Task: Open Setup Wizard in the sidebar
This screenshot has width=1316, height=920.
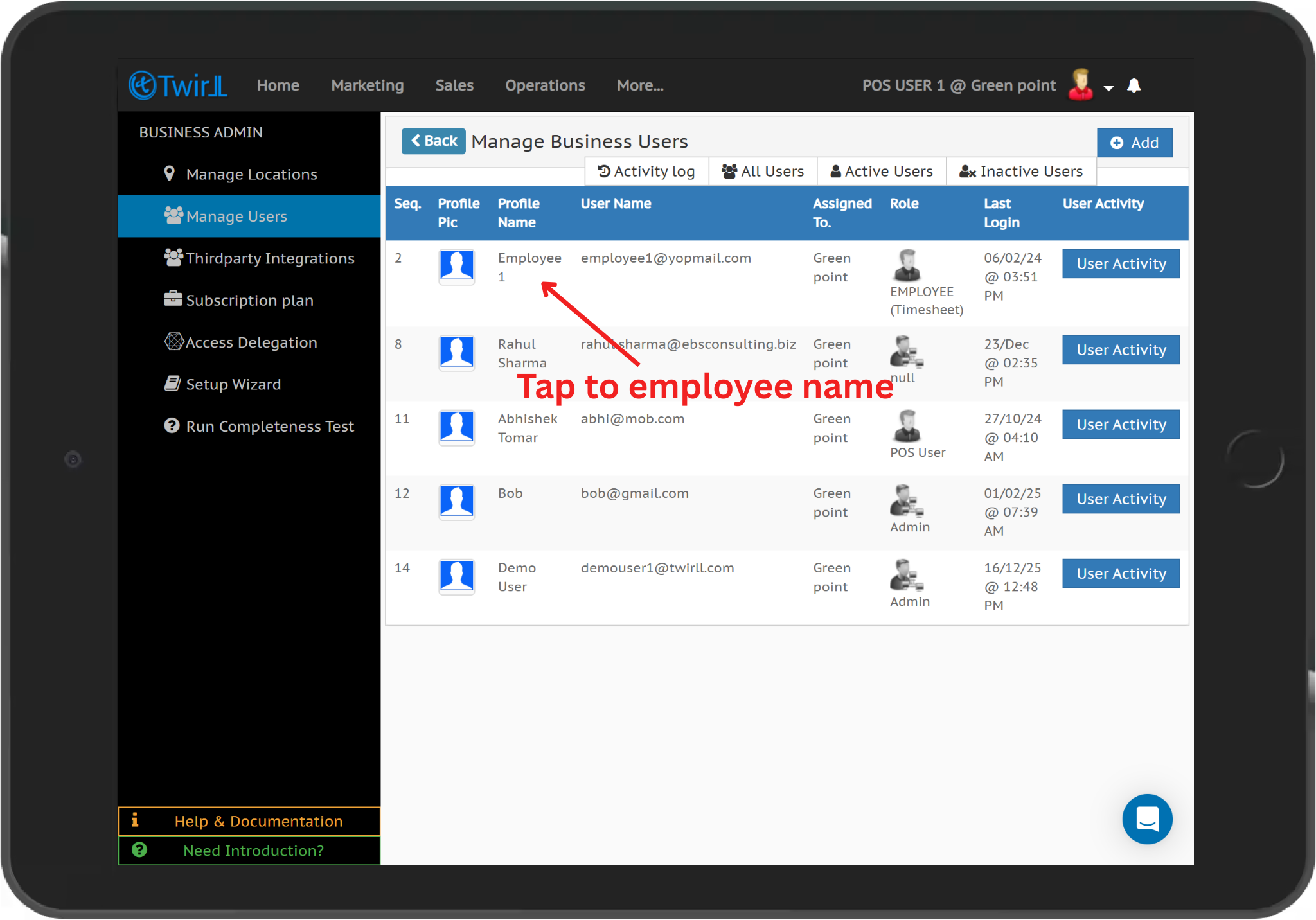Action: (x=233, y=384)
